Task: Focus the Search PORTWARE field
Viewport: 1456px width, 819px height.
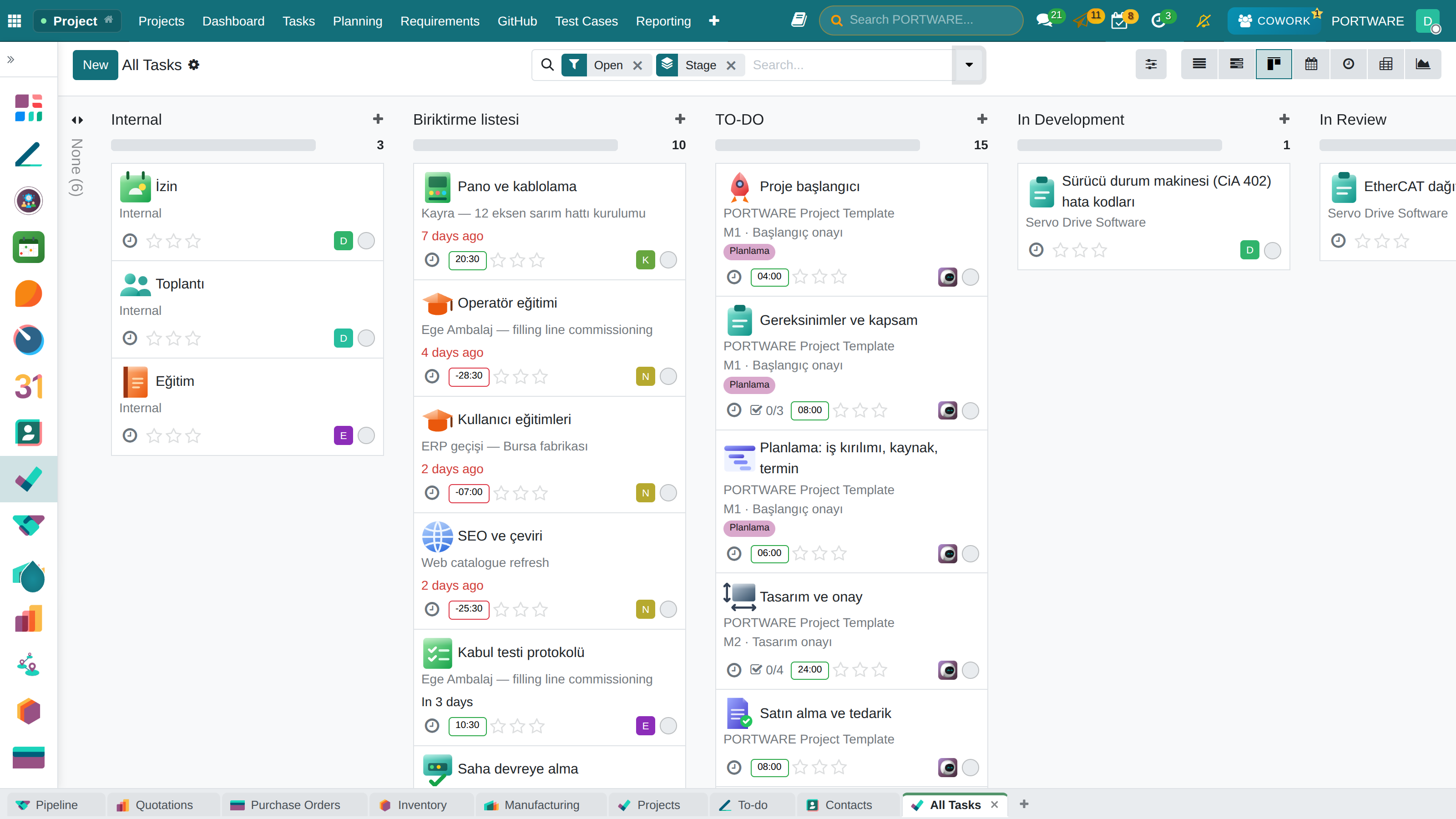Action: tap(921, 20)
